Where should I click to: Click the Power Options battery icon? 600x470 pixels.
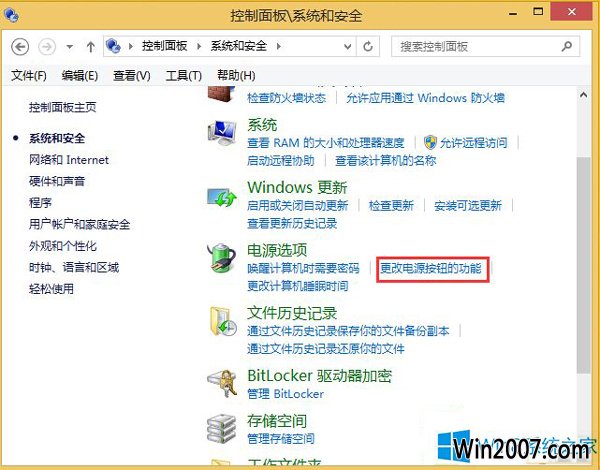coord(222,258)
